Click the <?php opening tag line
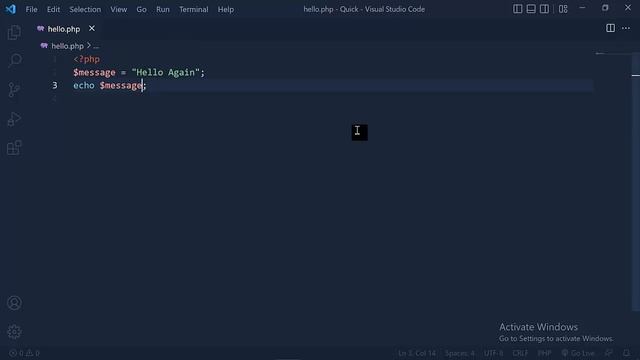The height and width of the screenshot is (360, 640). [87, 59]
